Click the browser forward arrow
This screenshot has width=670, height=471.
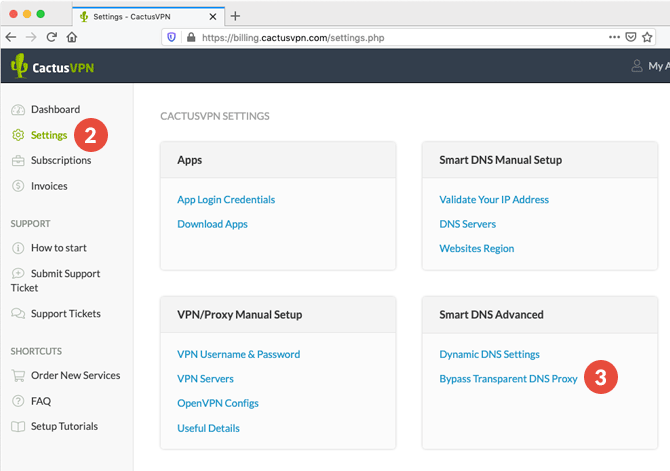pyautogui.click(x=31, y=37)
